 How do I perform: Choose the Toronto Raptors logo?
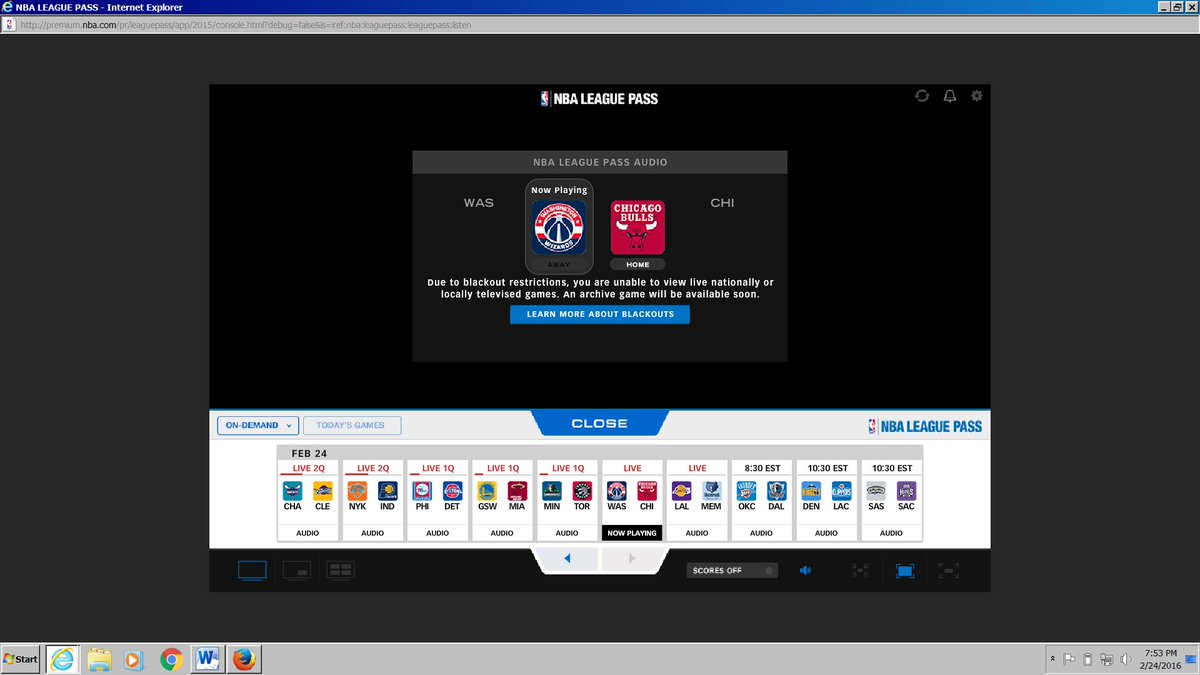(582, 491)
